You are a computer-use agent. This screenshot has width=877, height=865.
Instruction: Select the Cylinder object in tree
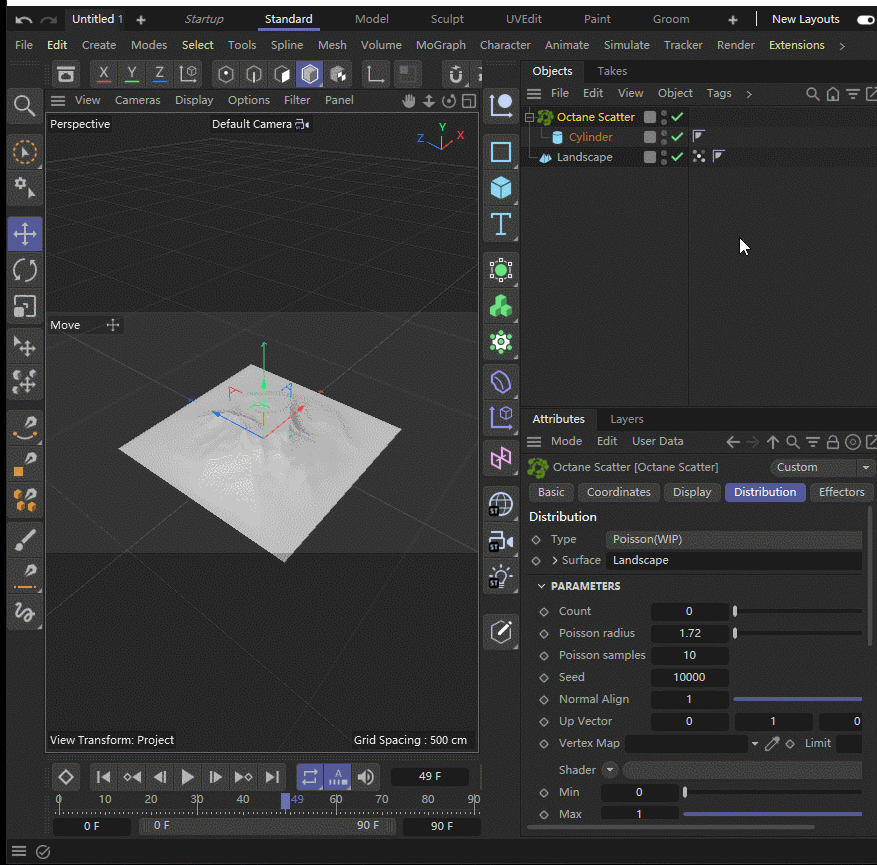[590, 137]
